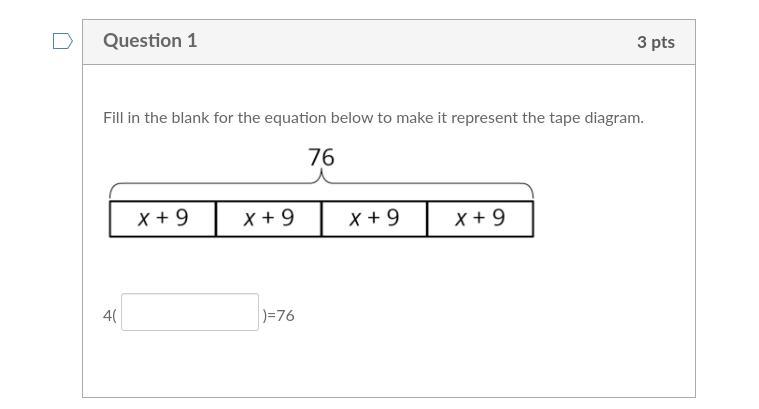Click the ')=76' text after the blank

tap(278, 316)
